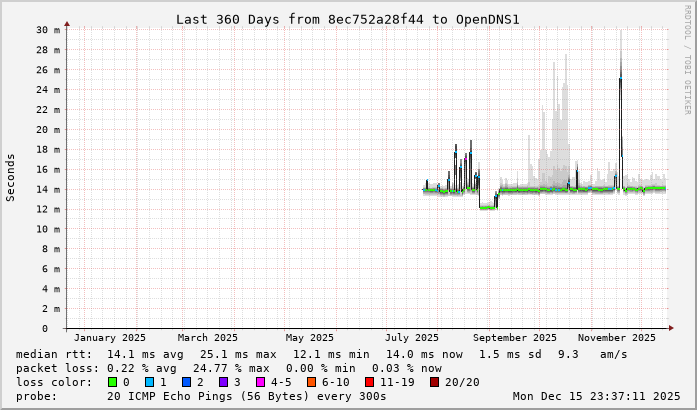Click the July 2025 time label
This screenshot has width=697, height=410.
tap(412, 338)
